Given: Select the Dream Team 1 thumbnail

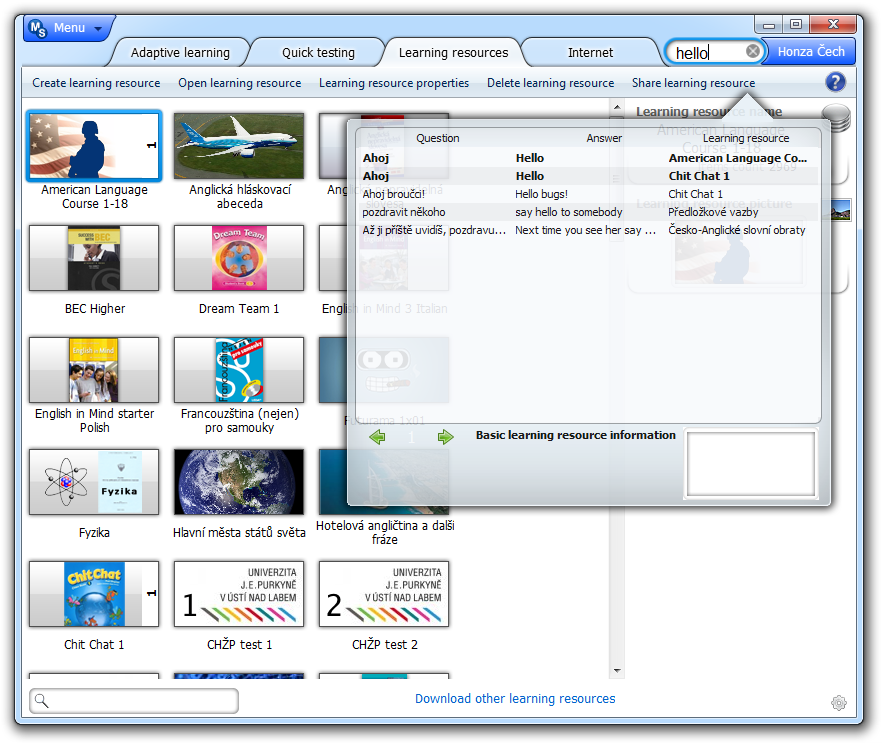Looking at the screenshot, I should pos(239,258).
